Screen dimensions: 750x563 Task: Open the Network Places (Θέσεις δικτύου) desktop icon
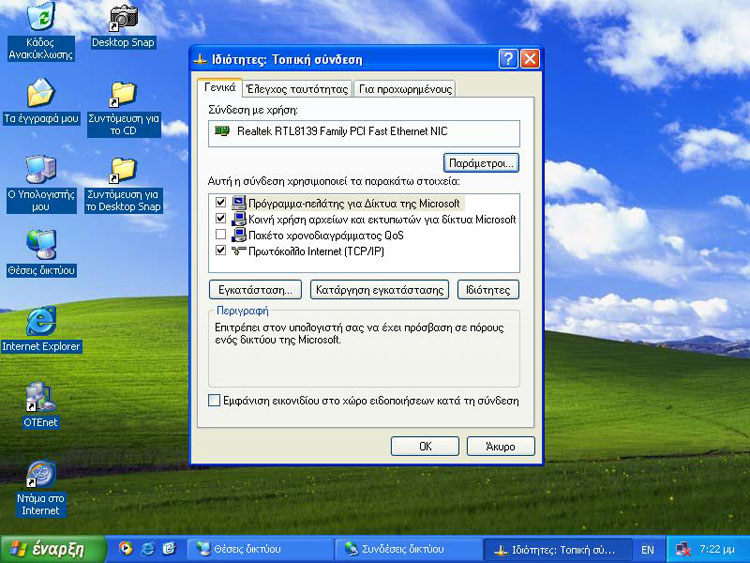coord(41,245)
